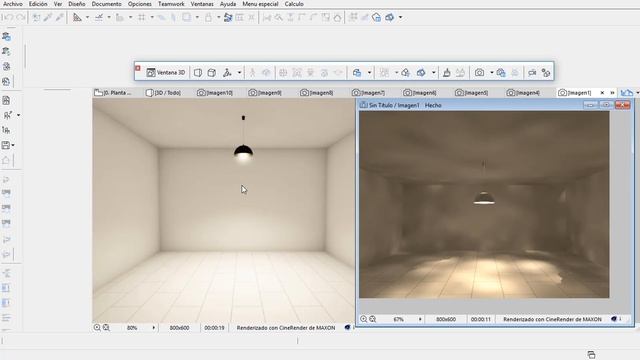Open the dropdown arrow beside the camera icon
This screenshot has width=640, height=360.
[492, 73]
